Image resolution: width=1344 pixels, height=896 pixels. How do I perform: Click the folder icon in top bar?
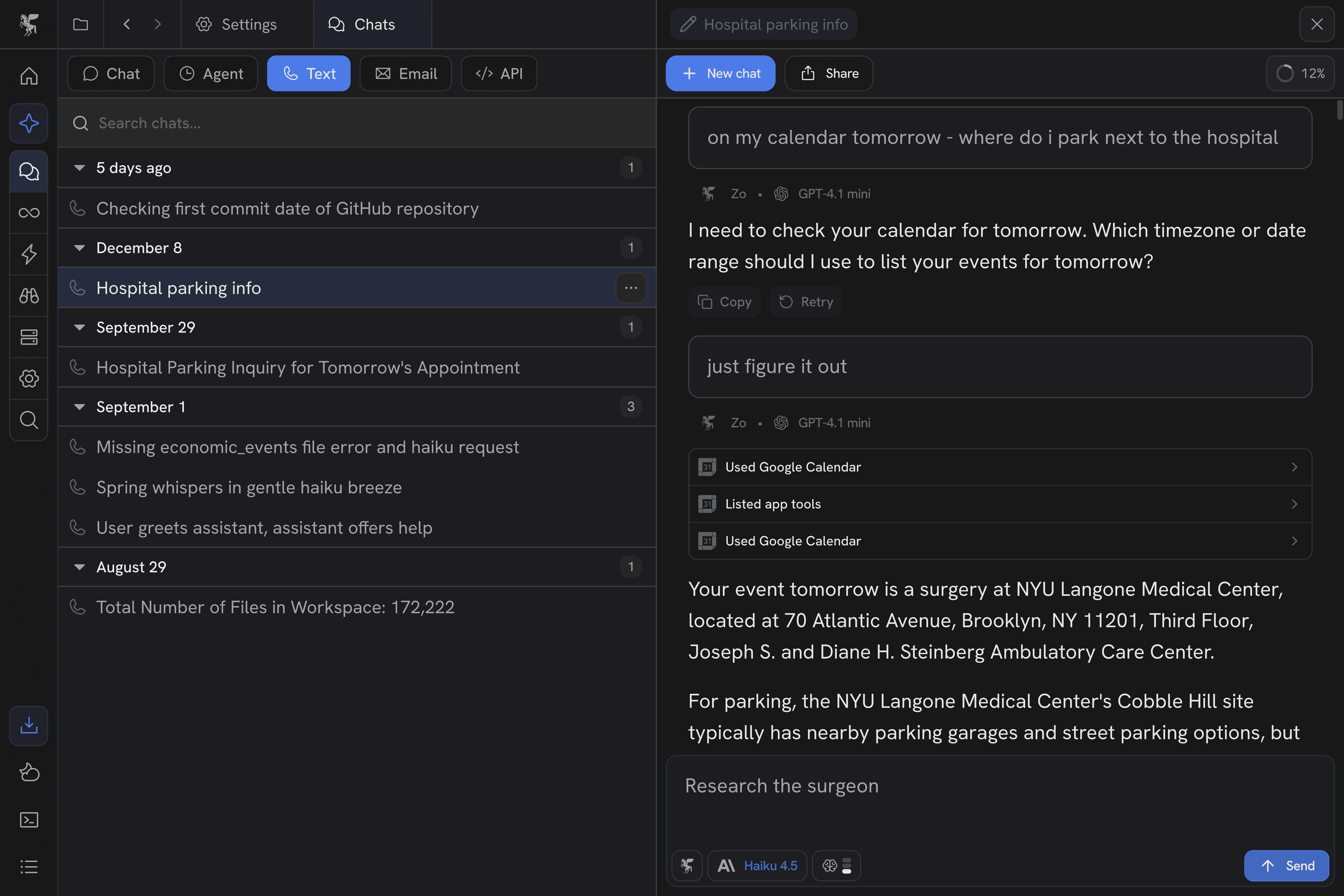80,24
